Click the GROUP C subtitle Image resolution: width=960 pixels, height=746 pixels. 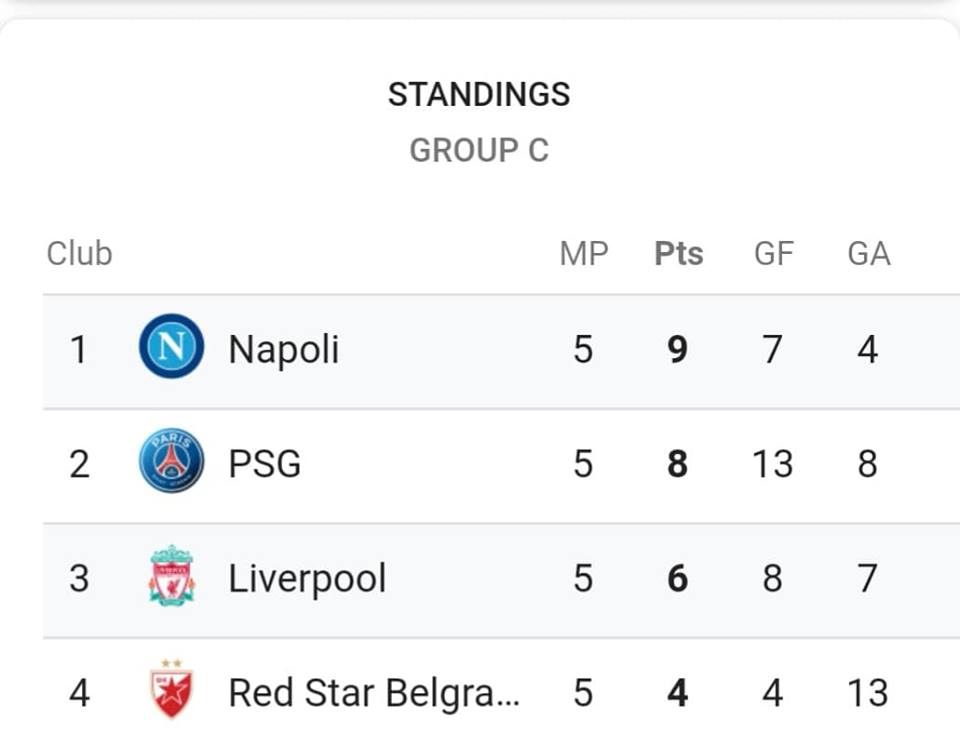[x=479, y=151]
